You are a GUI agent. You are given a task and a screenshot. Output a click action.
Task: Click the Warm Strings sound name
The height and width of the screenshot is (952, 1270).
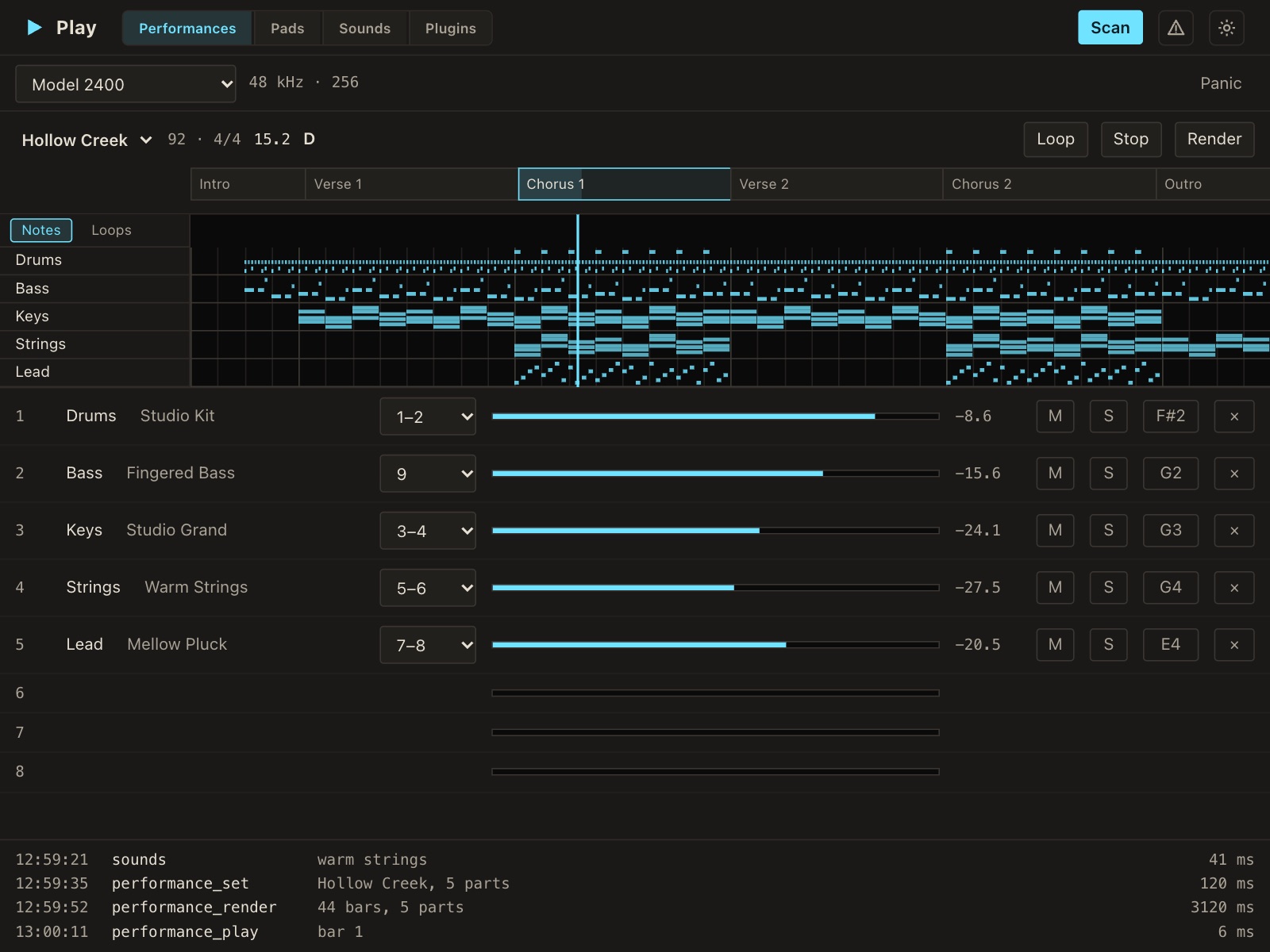(x=196, y=587)
